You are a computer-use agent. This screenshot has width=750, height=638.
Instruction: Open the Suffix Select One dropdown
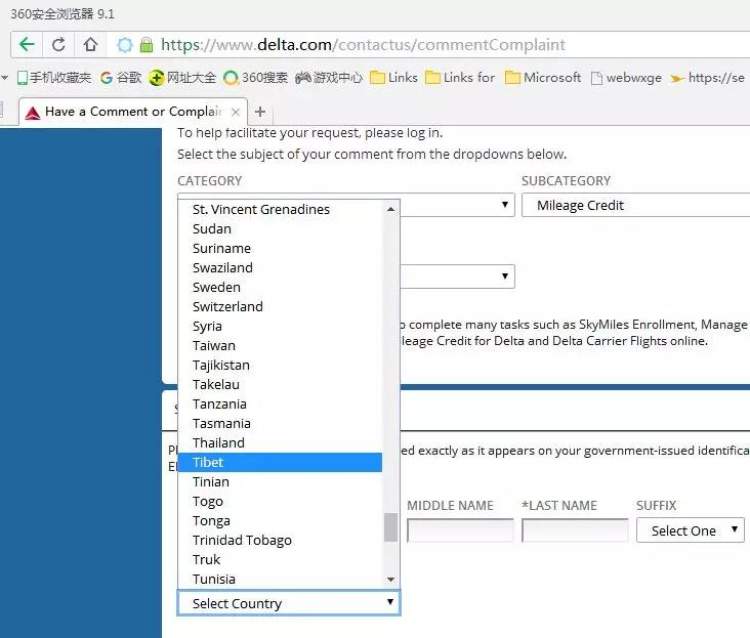click(x=690, y=531)
